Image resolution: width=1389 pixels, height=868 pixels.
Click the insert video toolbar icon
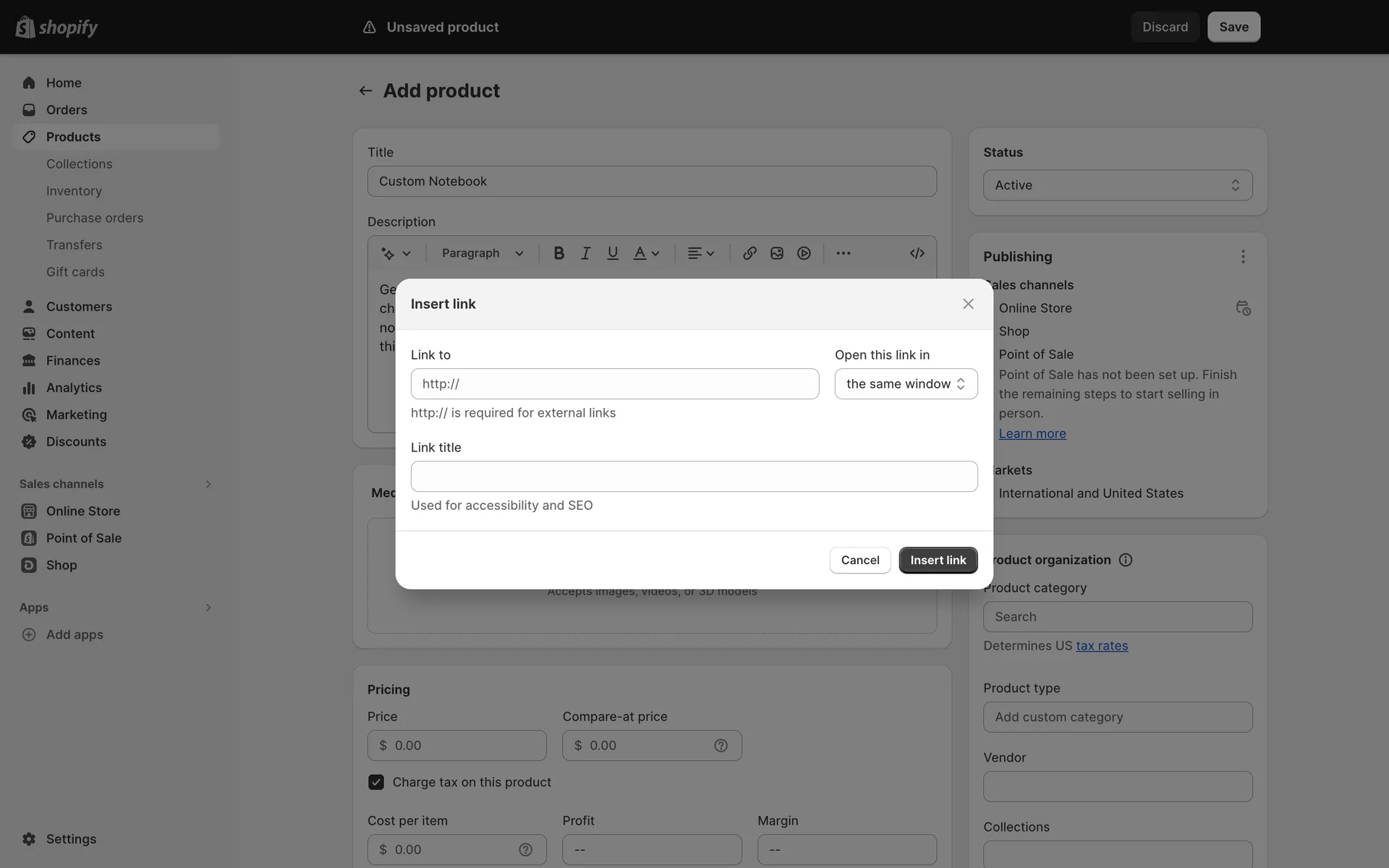(x=804, y=253)
